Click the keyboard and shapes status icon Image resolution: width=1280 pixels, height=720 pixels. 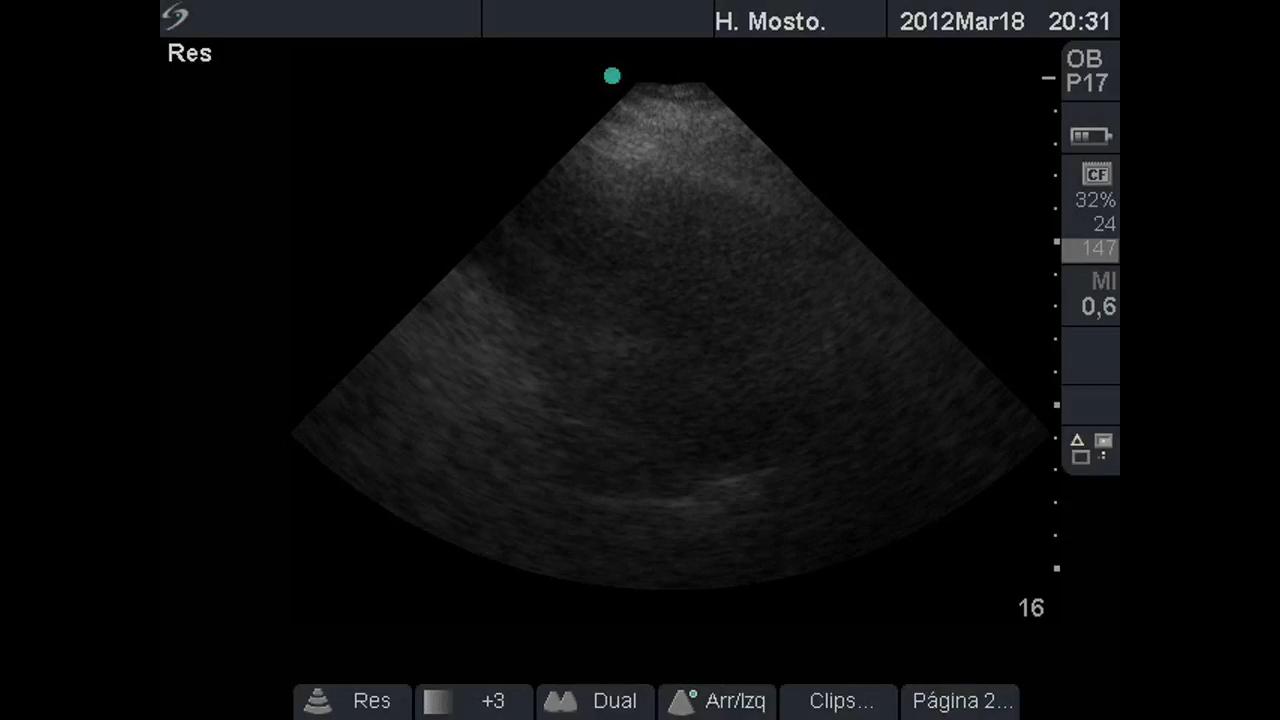(x=1091, y=447)
